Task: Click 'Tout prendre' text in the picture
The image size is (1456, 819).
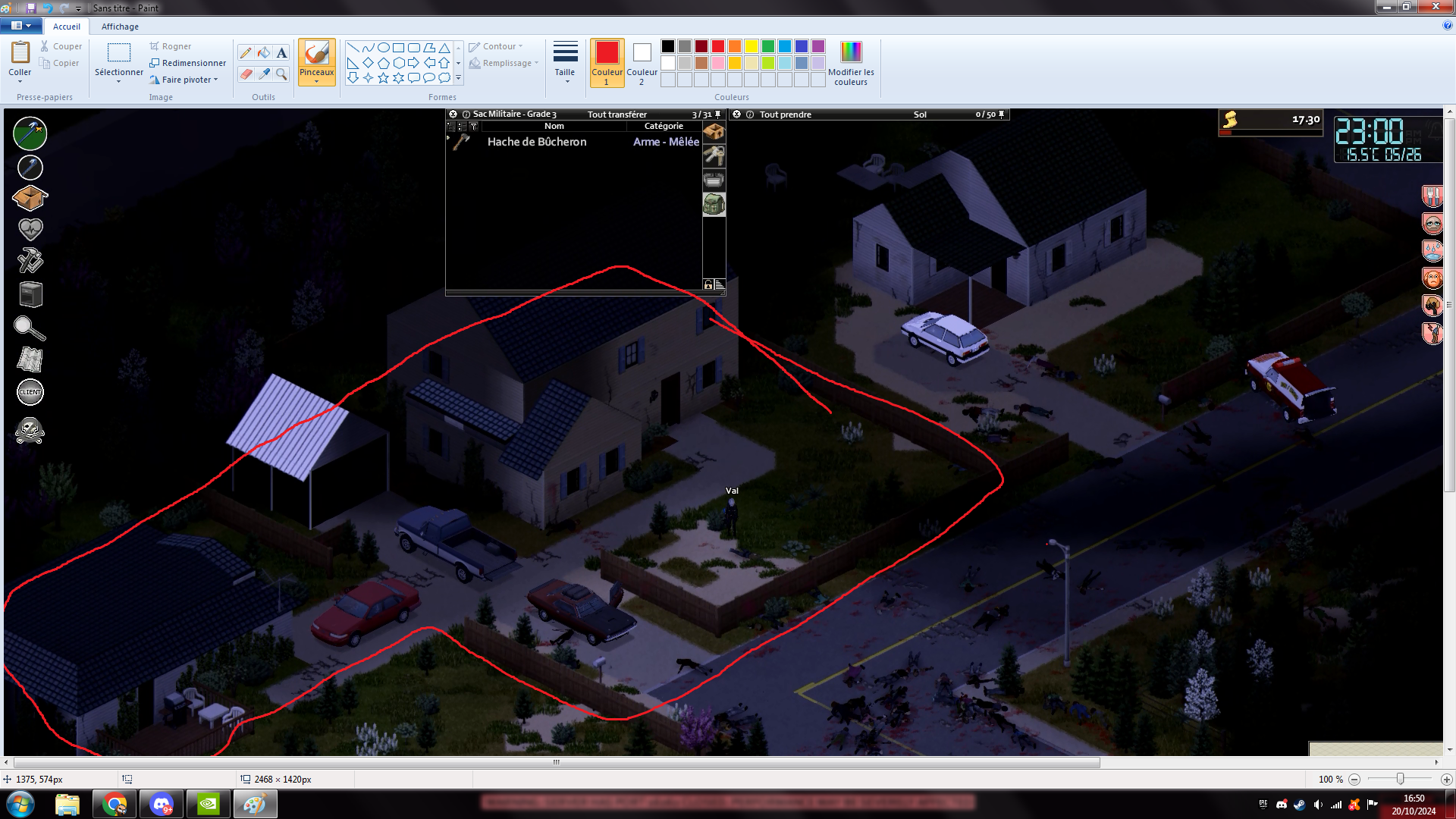Action: pyautogui.click(x=786, y=115)
